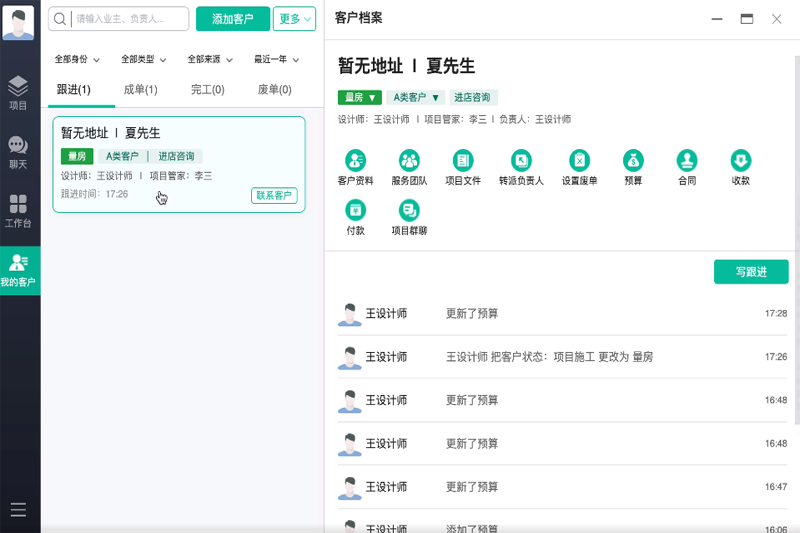The width and height of the screenshot is (800, 533).
Task: Open the 客户资料 icon
Action: (x=355, y=160)
